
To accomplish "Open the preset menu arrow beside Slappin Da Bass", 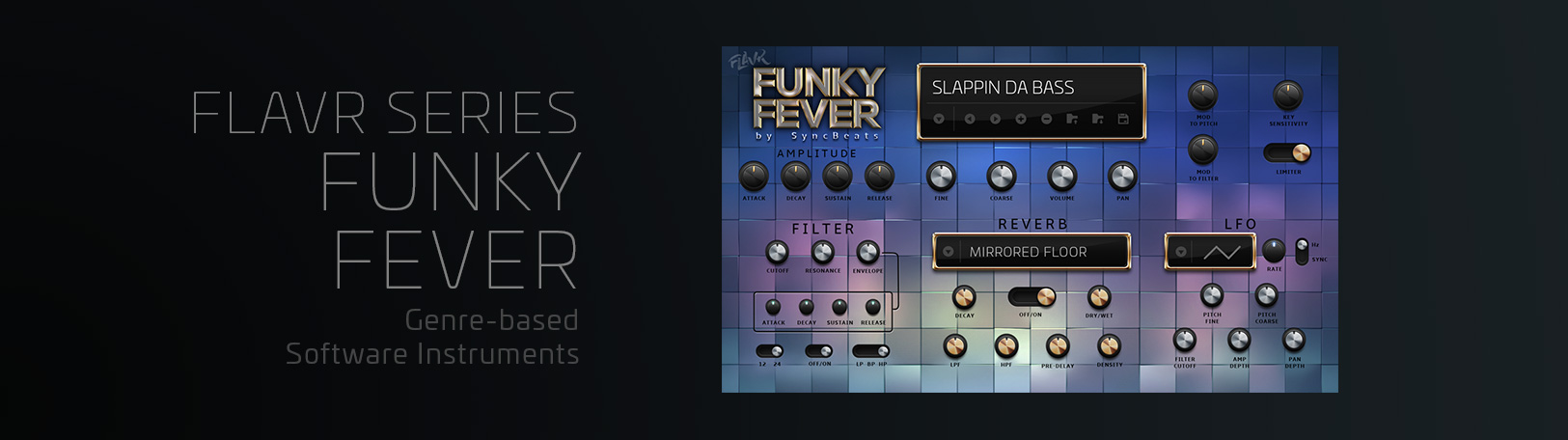I will click(x=938, y=119).
